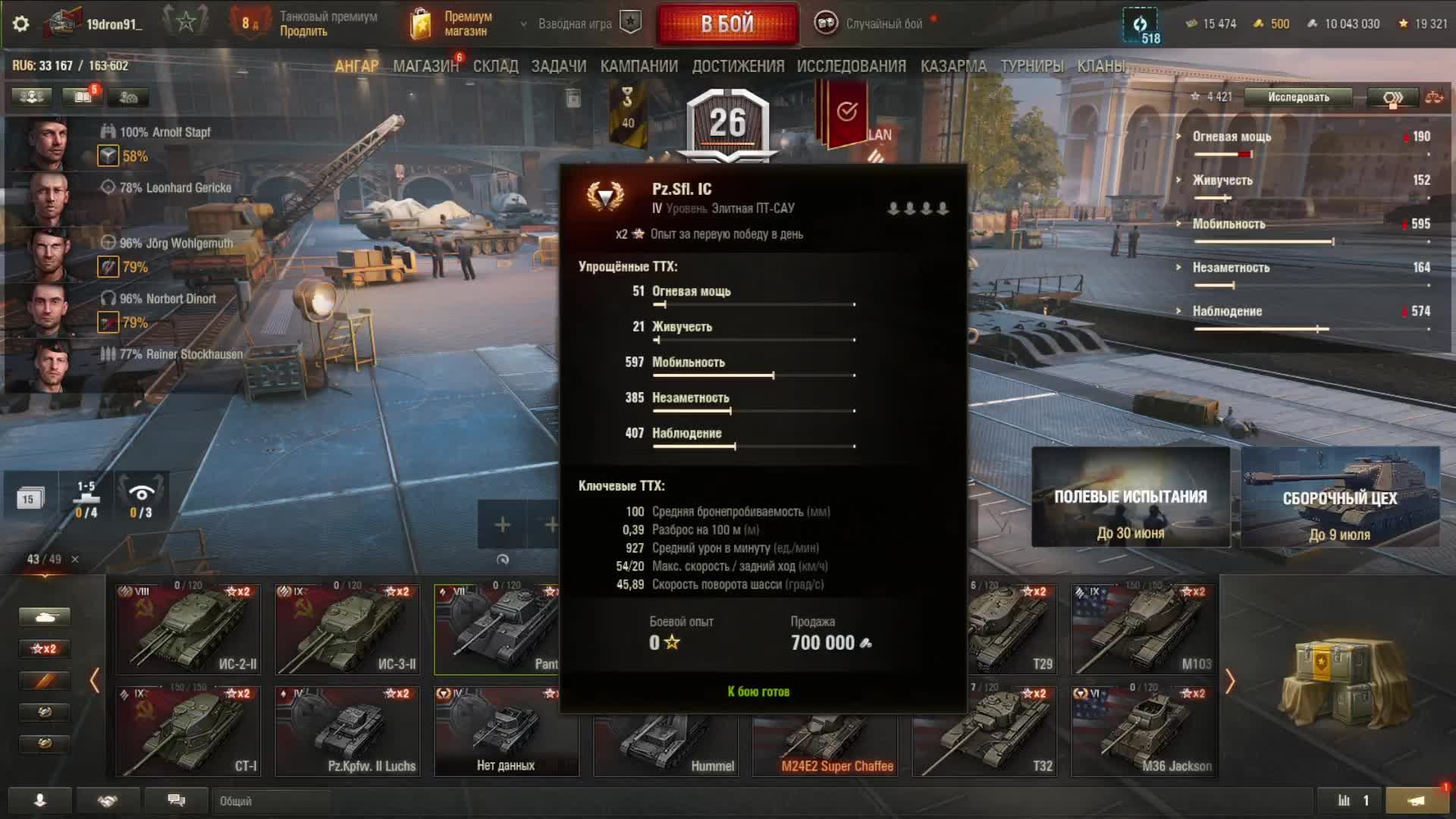Image resolution: width=1456 pixels, height=819 pixels.
Task: Click the Исследовать research button
Action: tap(1298, 97)
